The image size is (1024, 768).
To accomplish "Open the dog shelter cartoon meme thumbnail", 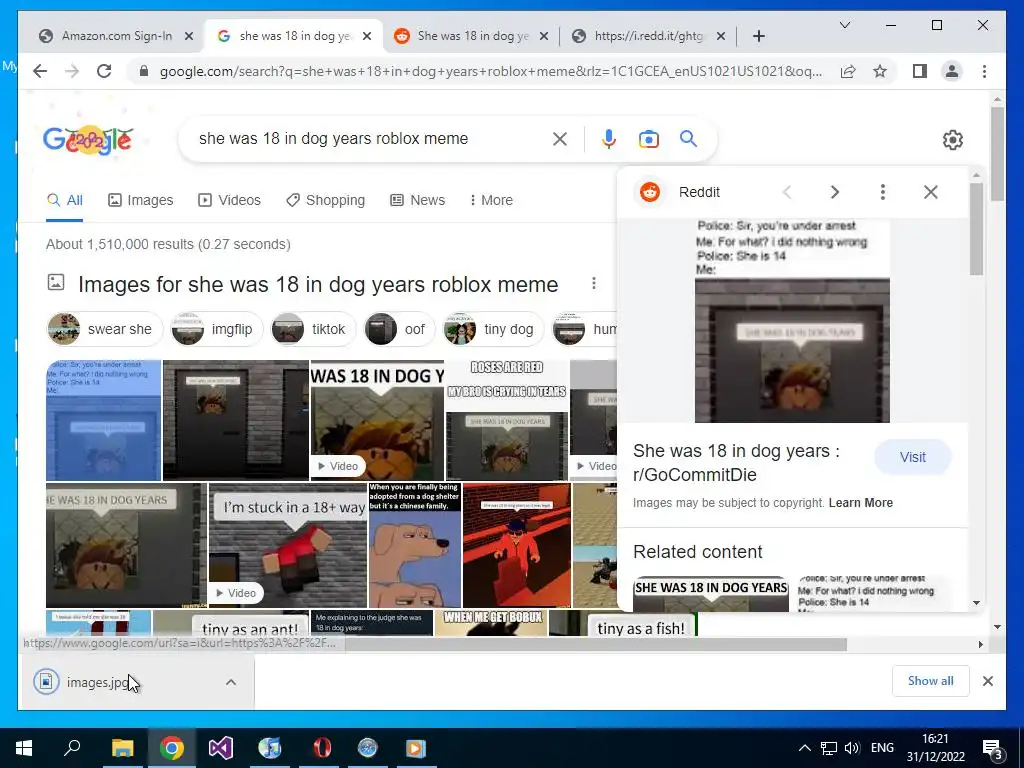I will pos(415,545).
